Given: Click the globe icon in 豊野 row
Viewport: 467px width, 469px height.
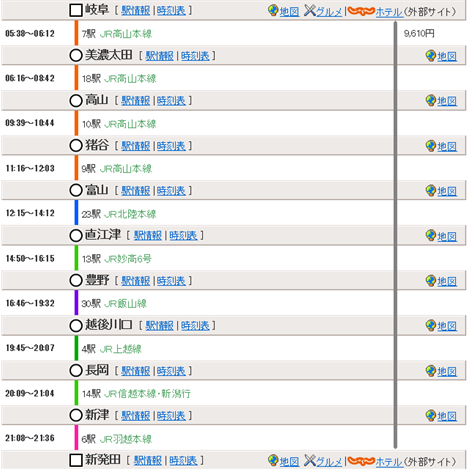Looking at the screenshot, I should [431, 281].
